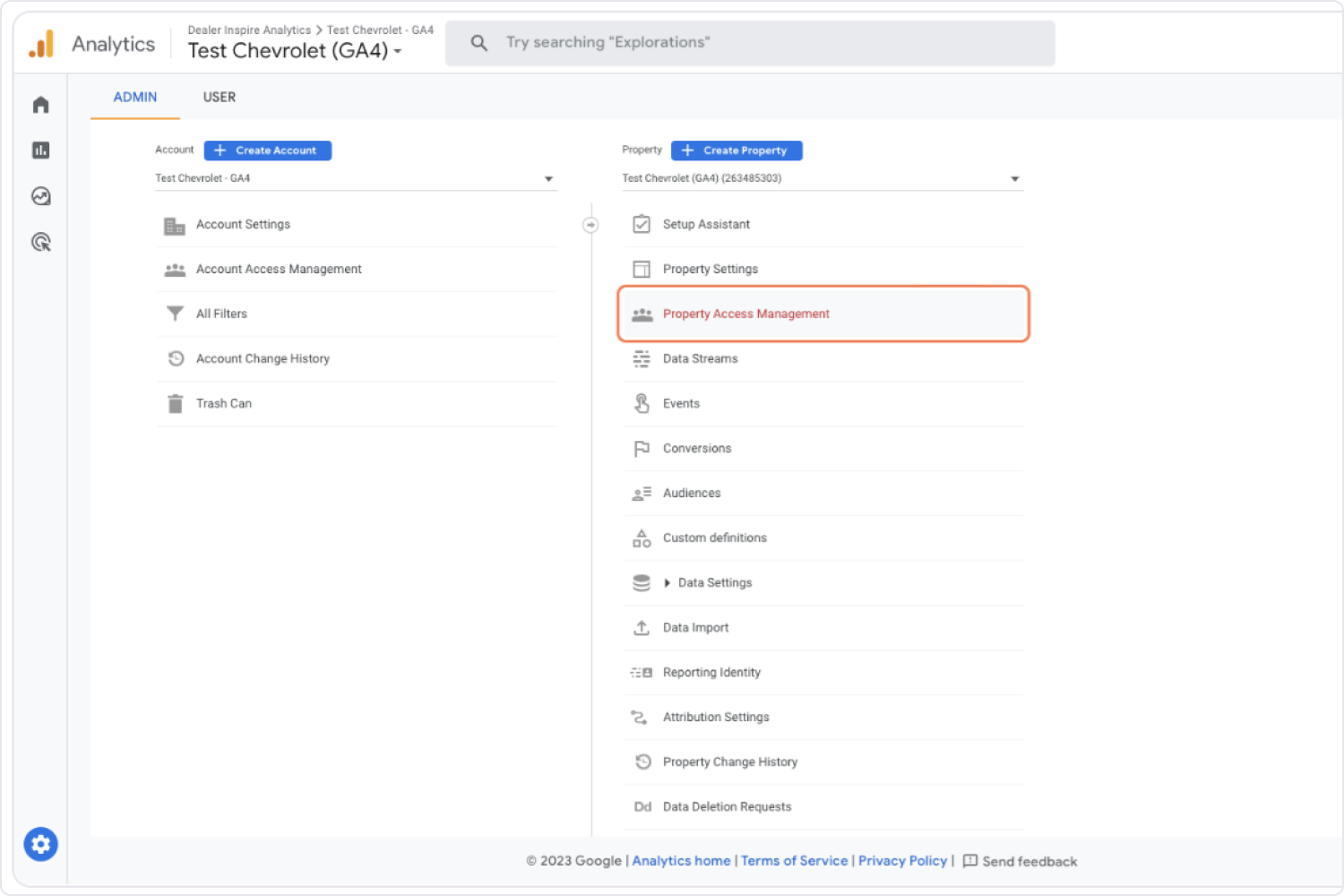The height and width of the screenshot is (896, 1344).
Task: Switch to the ADMIN tab
Action: click(x=135, y=97)
